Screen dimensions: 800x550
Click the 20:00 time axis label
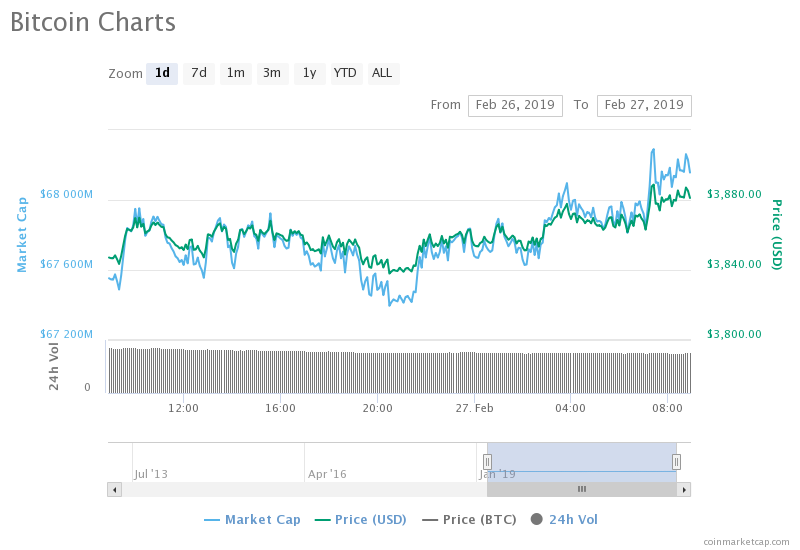378,408
